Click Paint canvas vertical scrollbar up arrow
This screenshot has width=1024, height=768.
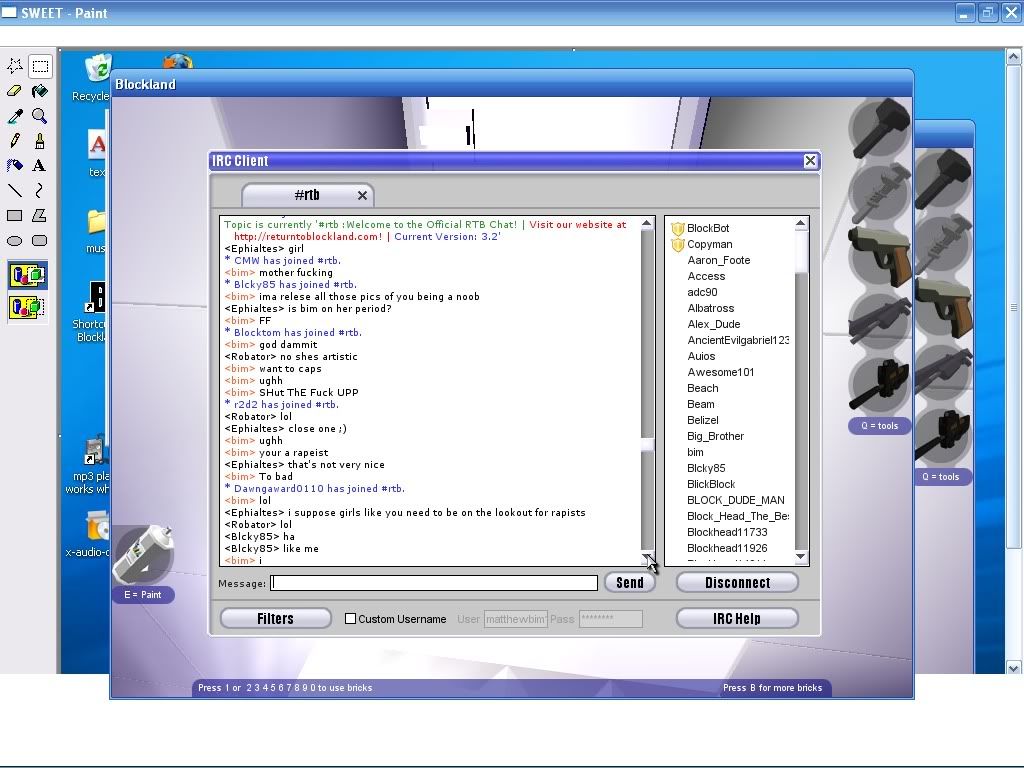tap(1014, 56)
